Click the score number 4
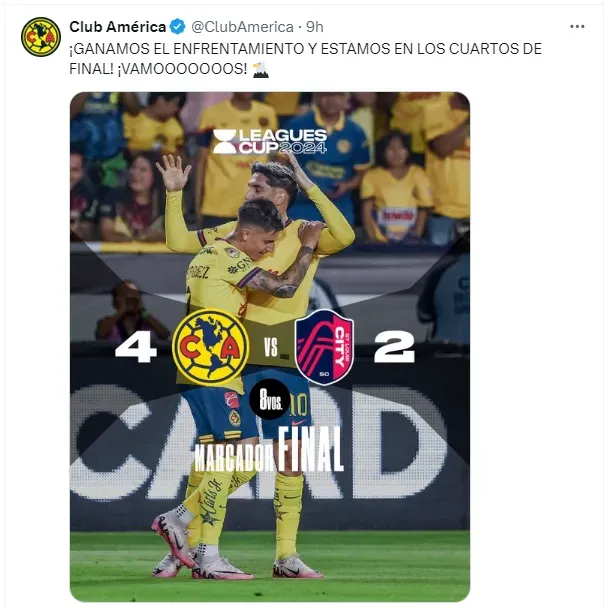Image resolution: width=605 pixels, height=609 pixels. point(136,348)
